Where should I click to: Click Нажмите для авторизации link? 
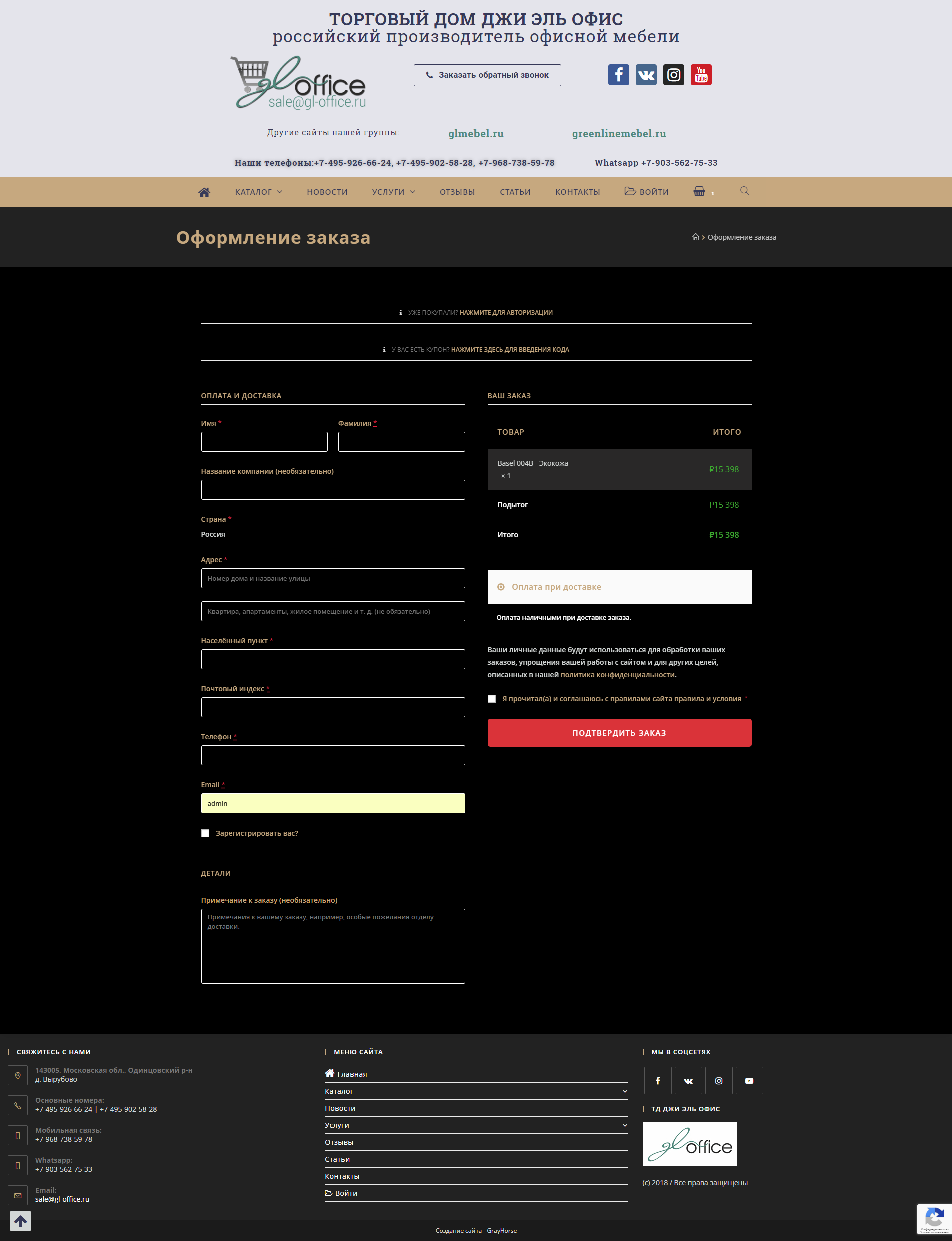[x=506, y=313]
